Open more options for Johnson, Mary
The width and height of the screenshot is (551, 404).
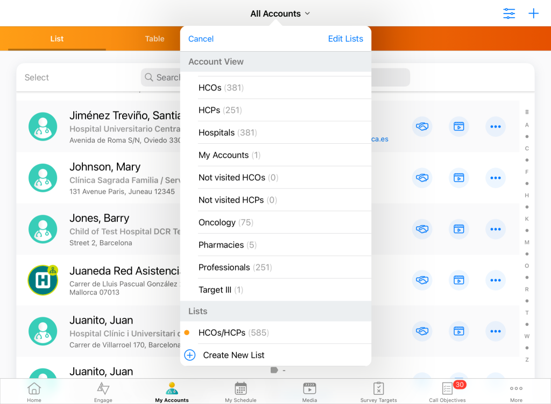tap(495, 178)
